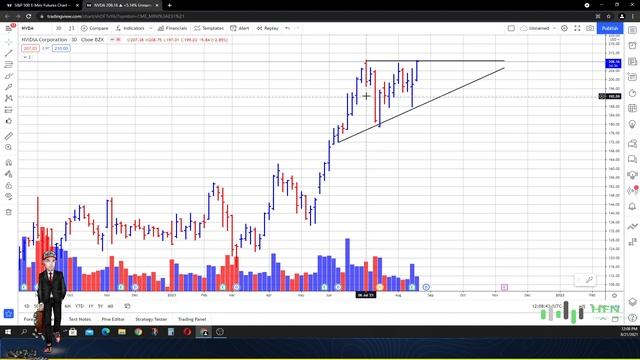Image resolution: width=640 pixels, height=360 pixels.
Task: Select the zoom-in magnifier tool
Action: (x=9, y=147)
